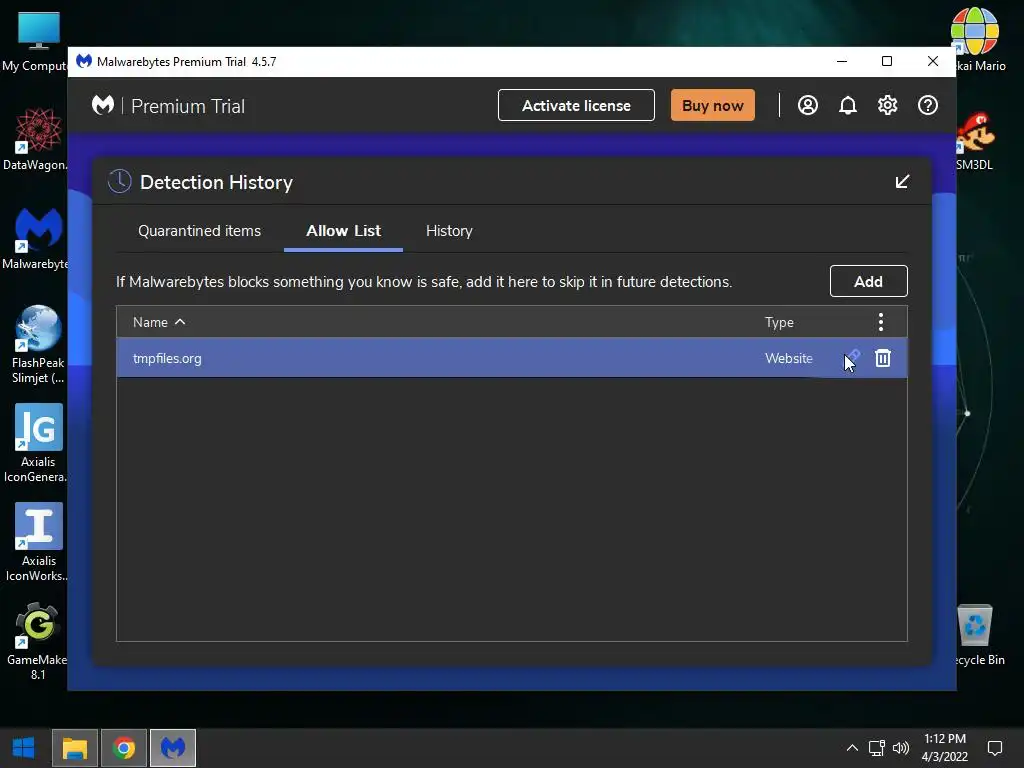Open the network status tray icon
The image size is (1024, 768).
pyautogui.click(x=876, y=748)
